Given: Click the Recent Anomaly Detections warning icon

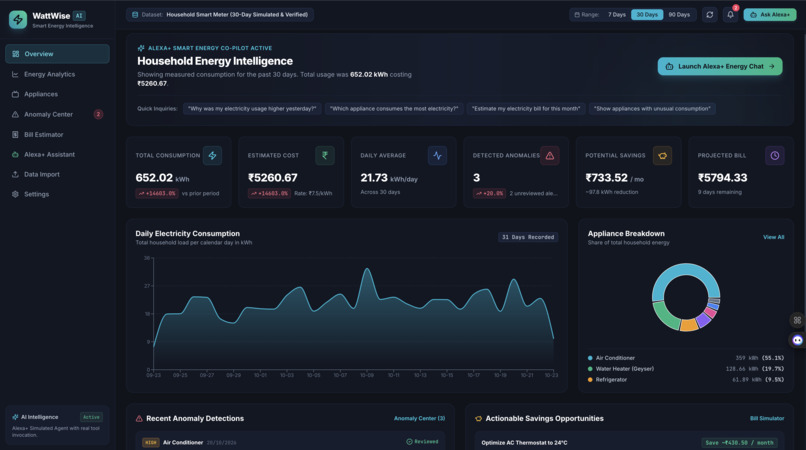Looking at the screenshot, I should 139,419.
